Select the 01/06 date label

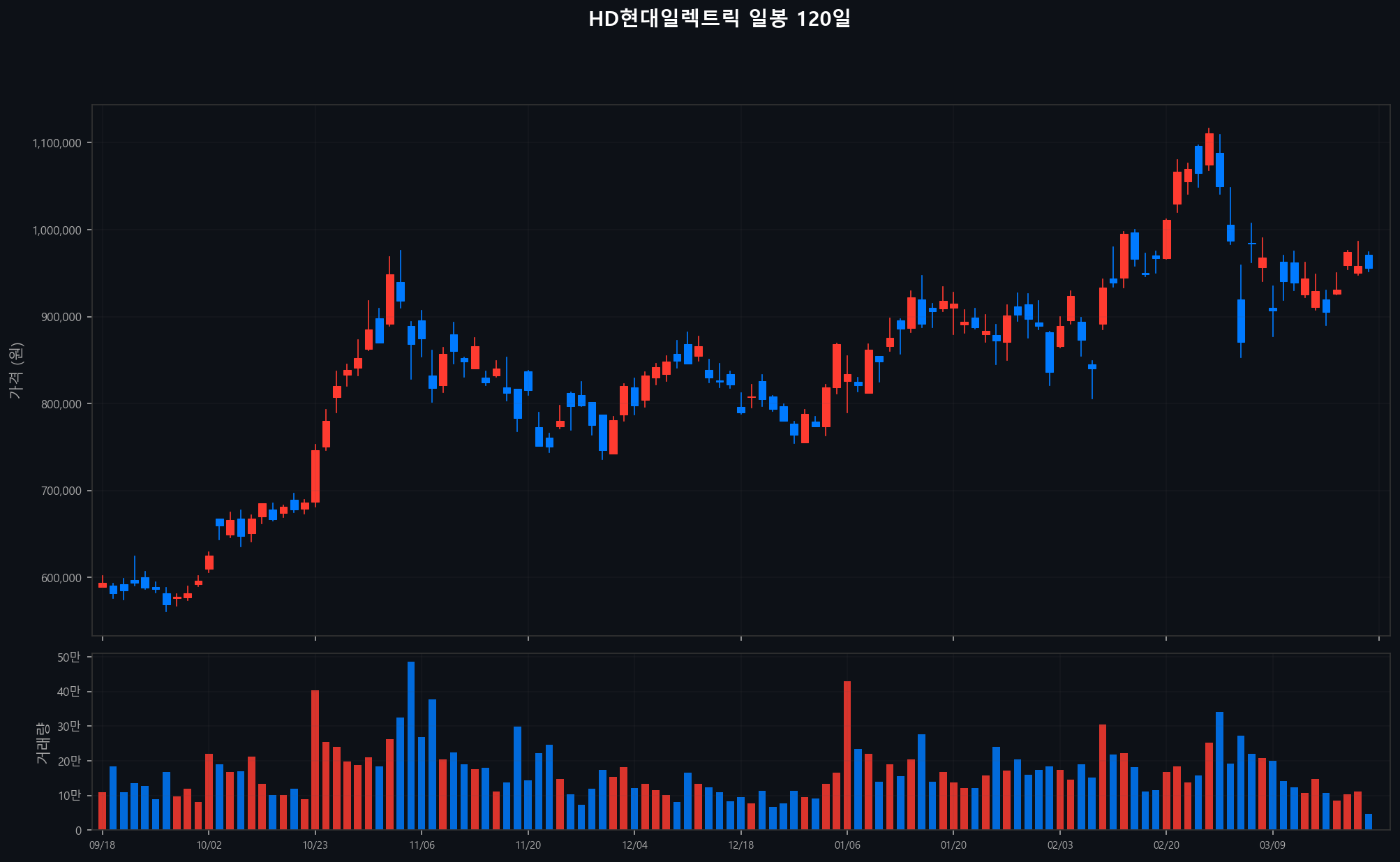click(847, 845)
